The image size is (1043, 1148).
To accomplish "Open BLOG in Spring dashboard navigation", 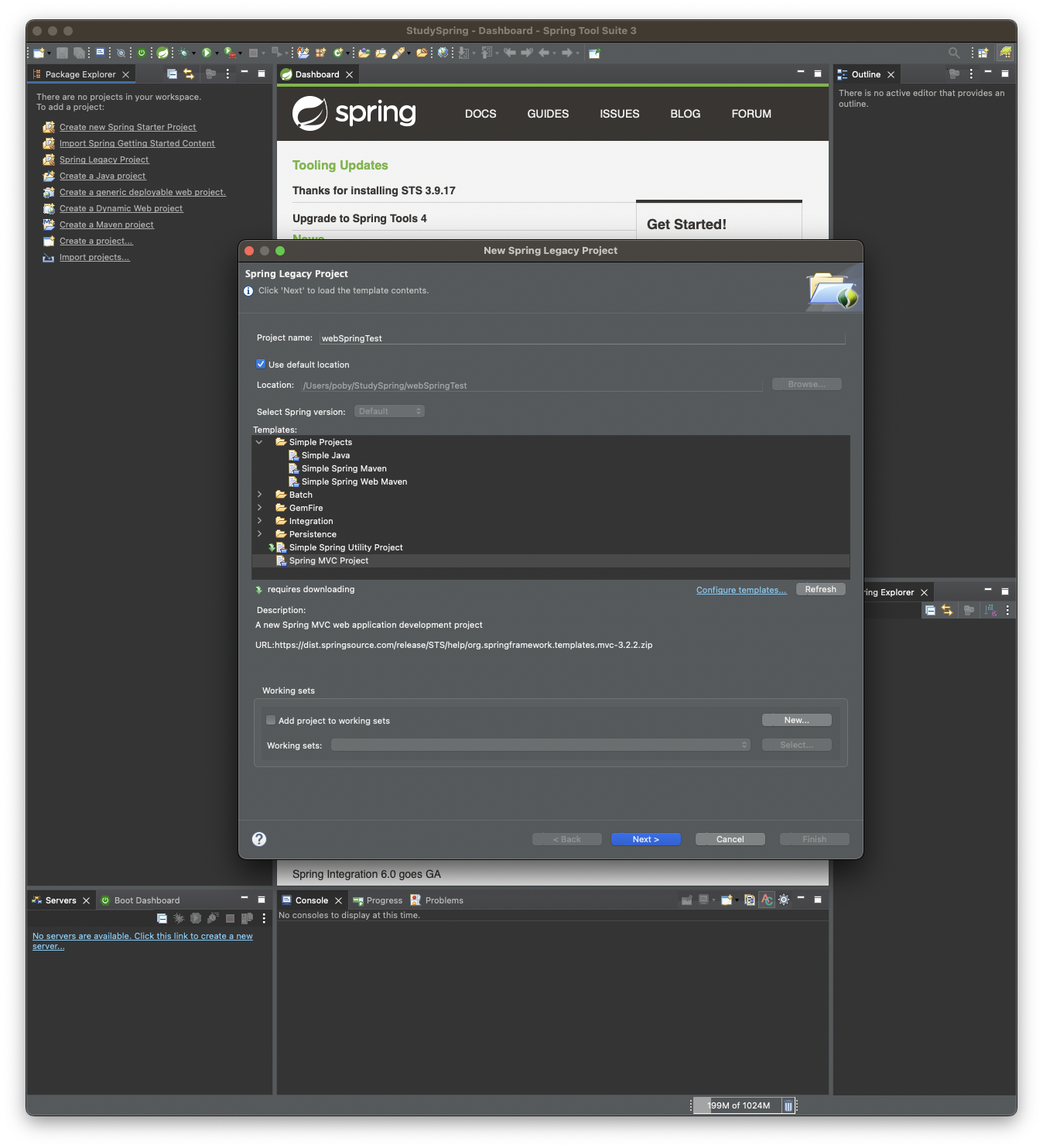I will pos(686,114).
